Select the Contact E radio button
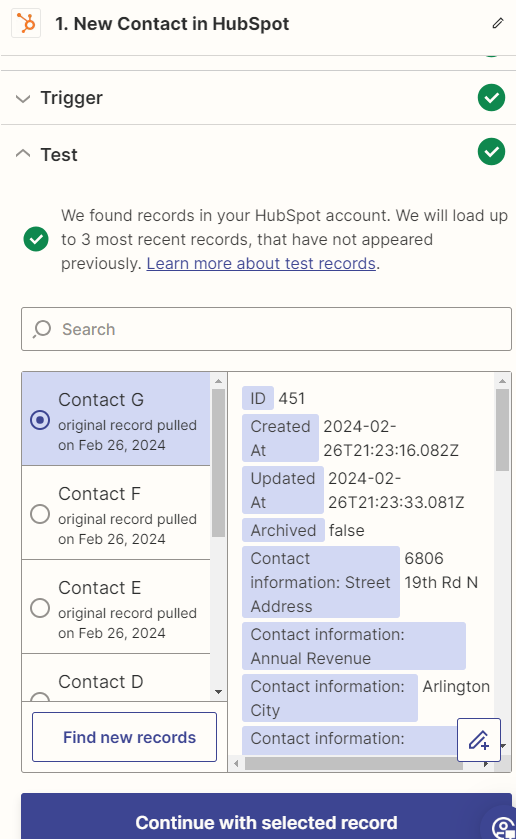Viewport: 516px width, 839px height. (40, 608)
